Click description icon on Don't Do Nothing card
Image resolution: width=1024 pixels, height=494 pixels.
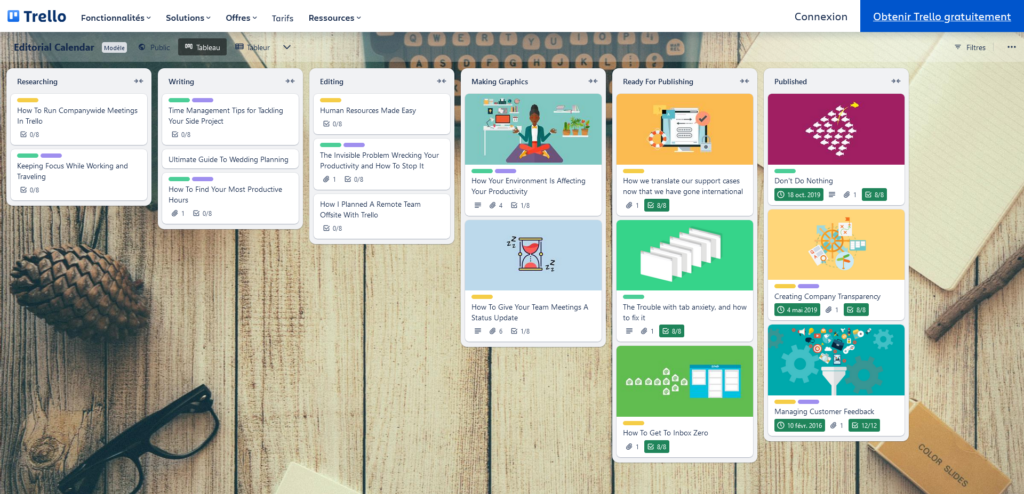[832, 195]
